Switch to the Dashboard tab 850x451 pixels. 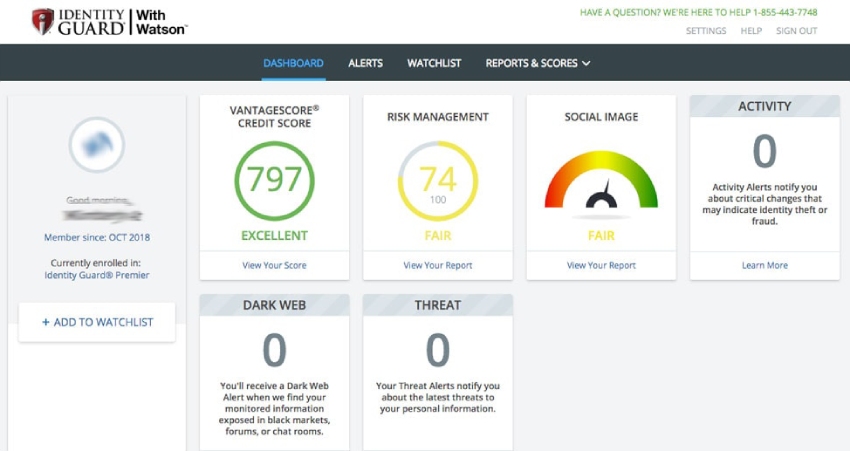pyautogui.click(x=293, y=63)
